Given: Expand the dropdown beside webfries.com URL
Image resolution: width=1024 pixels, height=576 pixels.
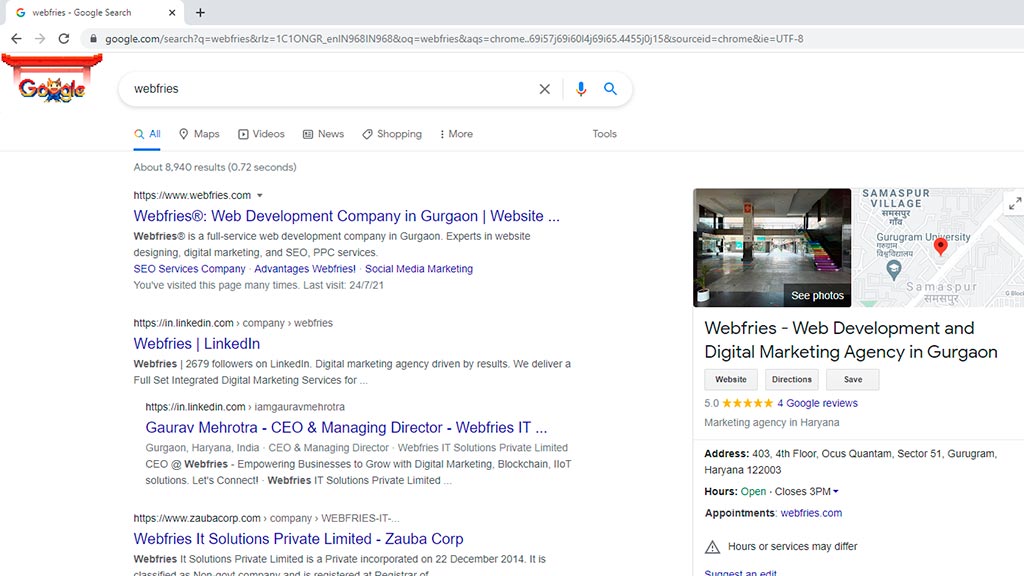Looking at the screenshot, I should pyautogui.click(x=260, y=195).
